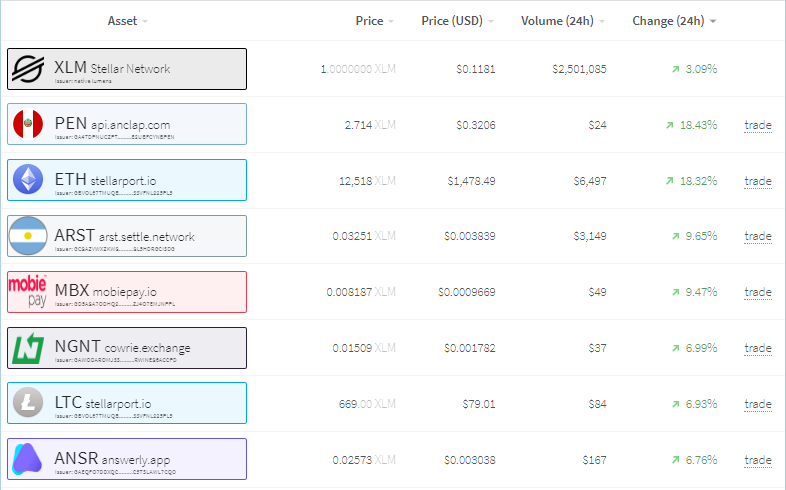Image resolution: width=786 pixels, height=490 pixels.
Task: Click the 1.0000000 XLM price value
Action: [x=358, y=69]
